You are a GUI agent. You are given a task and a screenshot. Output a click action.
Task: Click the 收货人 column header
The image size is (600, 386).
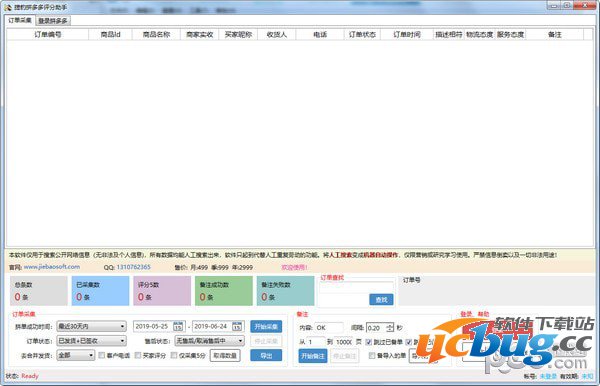tap(277, 34)
